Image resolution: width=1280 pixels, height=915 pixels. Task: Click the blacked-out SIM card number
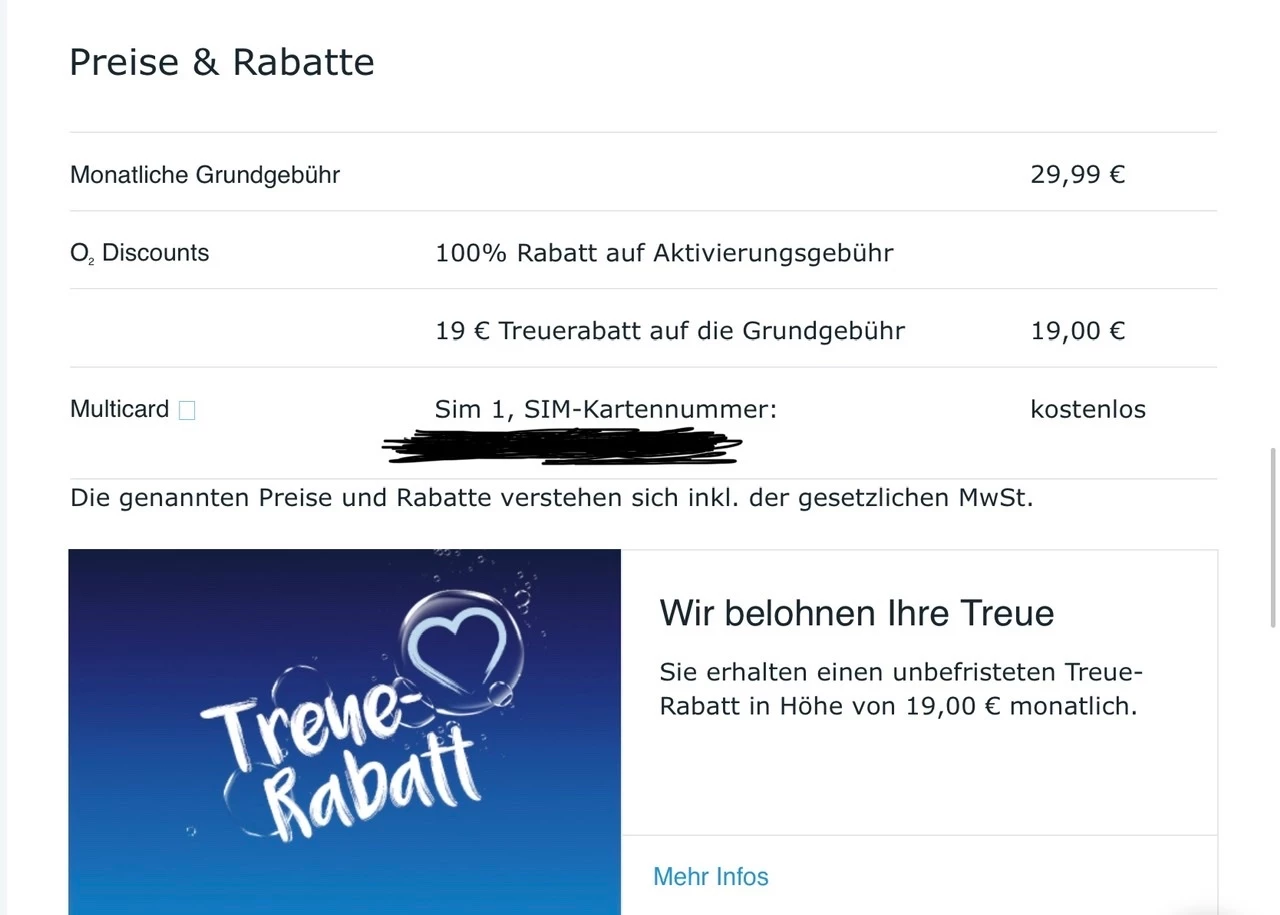tap(562, 447)
